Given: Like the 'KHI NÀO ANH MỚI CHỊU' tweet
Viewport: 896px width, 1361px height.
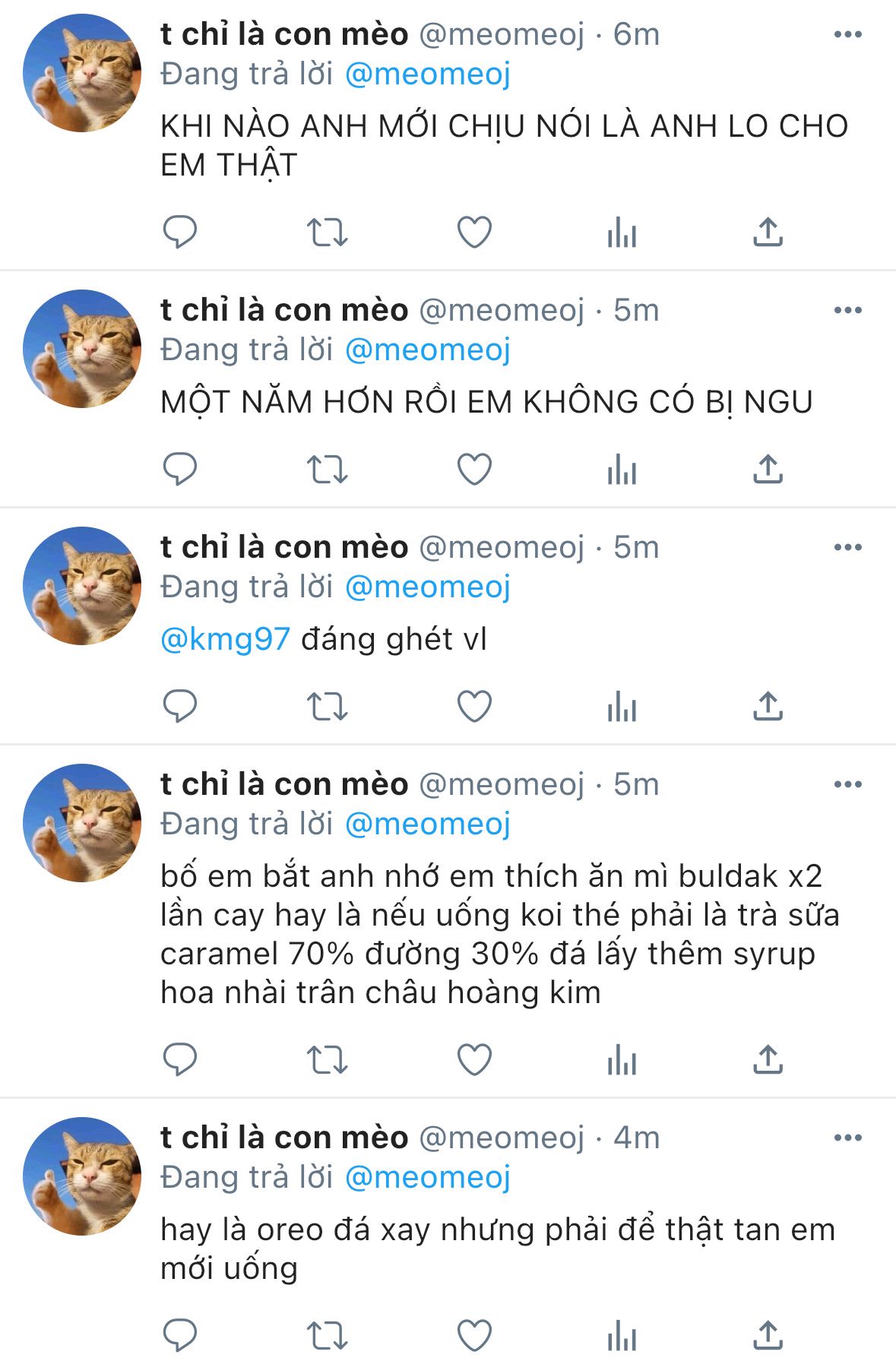Looking at the screenshot, I should pos(474,232).
